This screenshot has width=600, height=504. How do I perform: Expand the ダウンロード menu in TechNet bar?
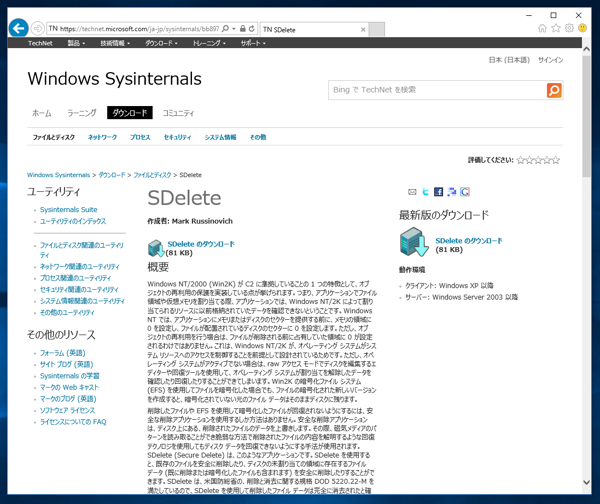(161, 43)
